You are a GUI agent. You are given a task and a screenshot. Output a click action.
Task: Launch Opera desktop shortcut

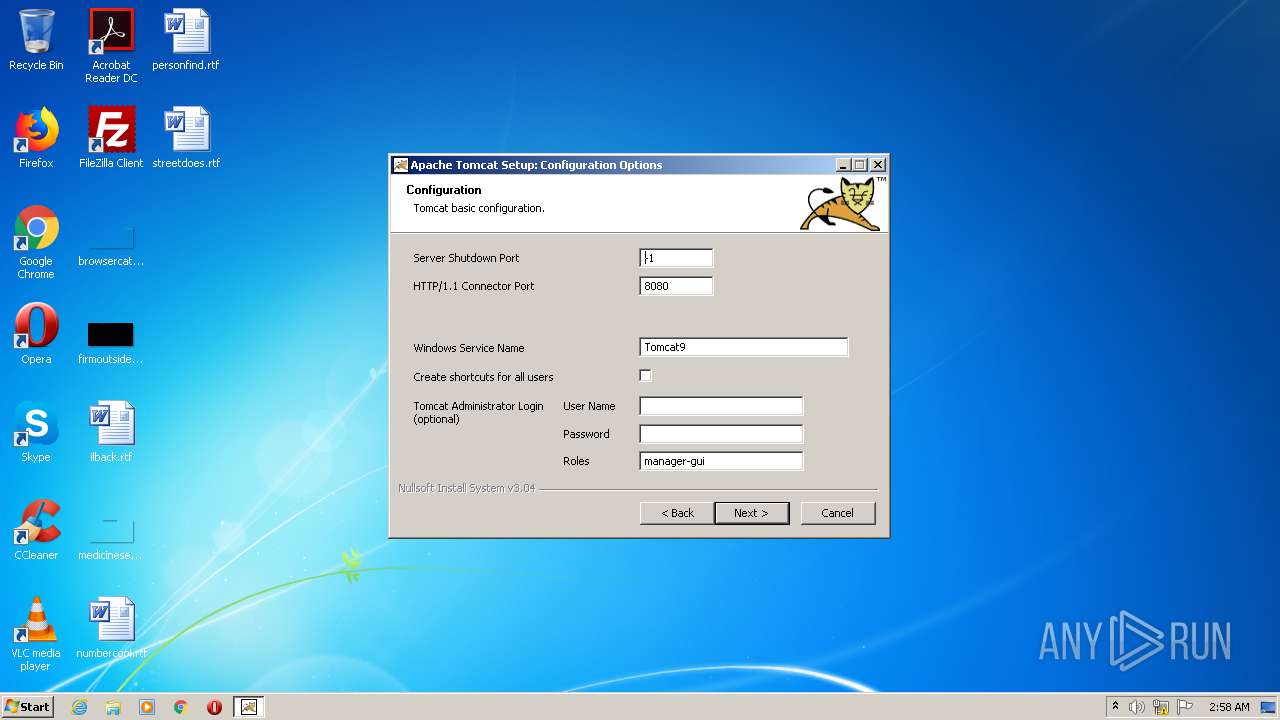(x=36, y=334)
